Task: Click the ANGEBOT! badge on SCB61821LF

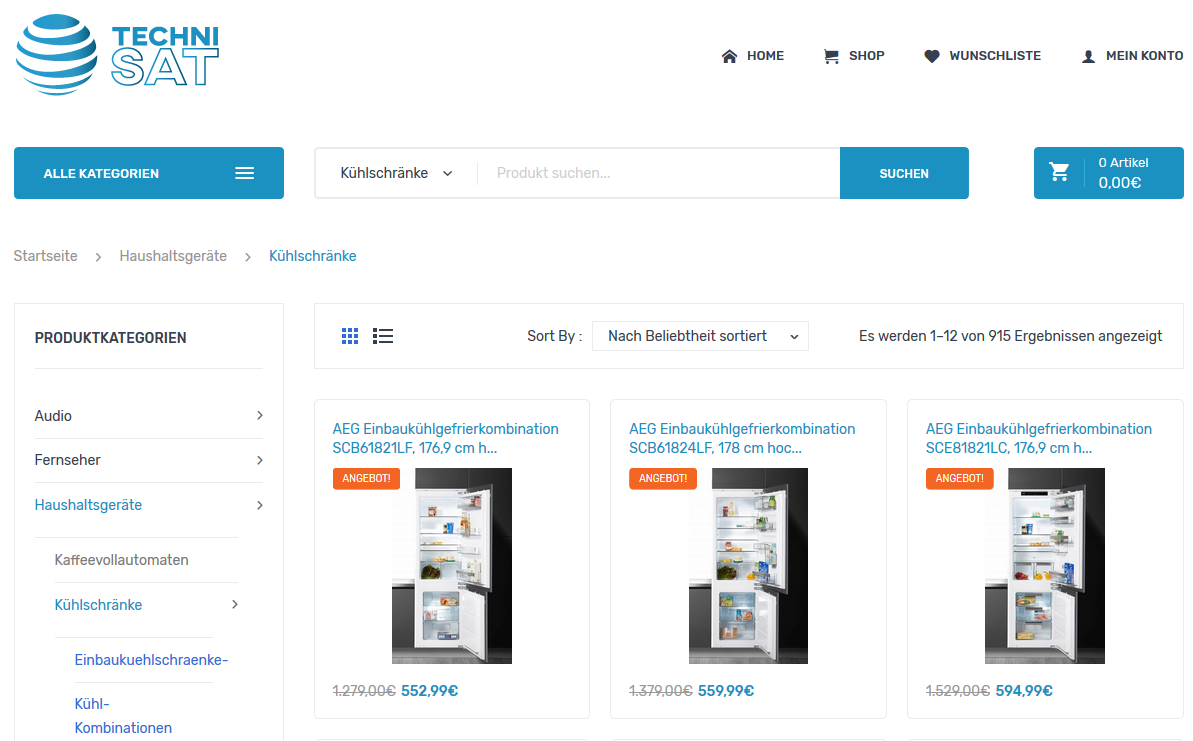Action: 366,479
